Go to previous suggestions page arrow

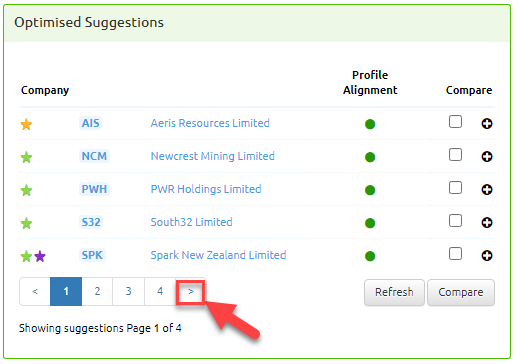[35, 291]
